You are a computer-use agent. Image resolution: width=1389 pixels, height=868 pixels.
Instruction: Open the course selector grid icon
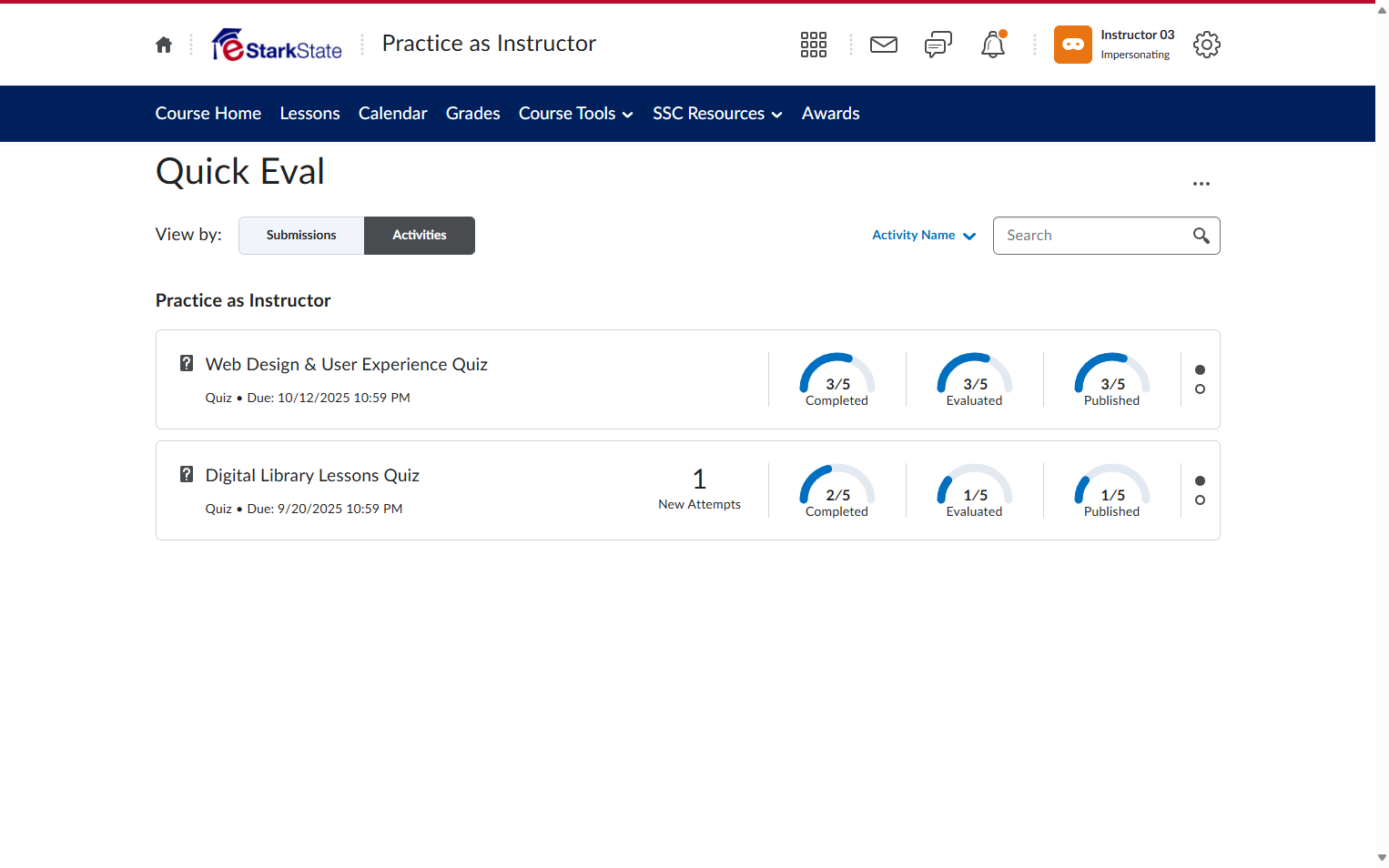click(x=814, y=45)
